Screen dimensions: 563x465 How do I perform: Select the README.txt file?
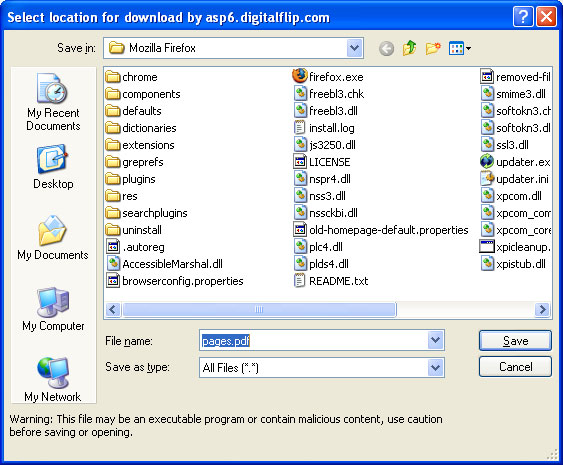(331, 281)
